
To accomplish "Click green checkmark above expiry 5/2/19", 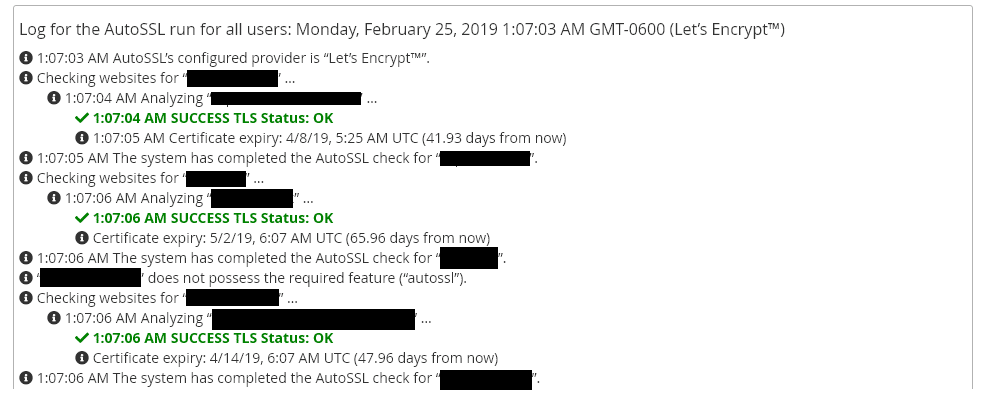I will click(81, 218).
